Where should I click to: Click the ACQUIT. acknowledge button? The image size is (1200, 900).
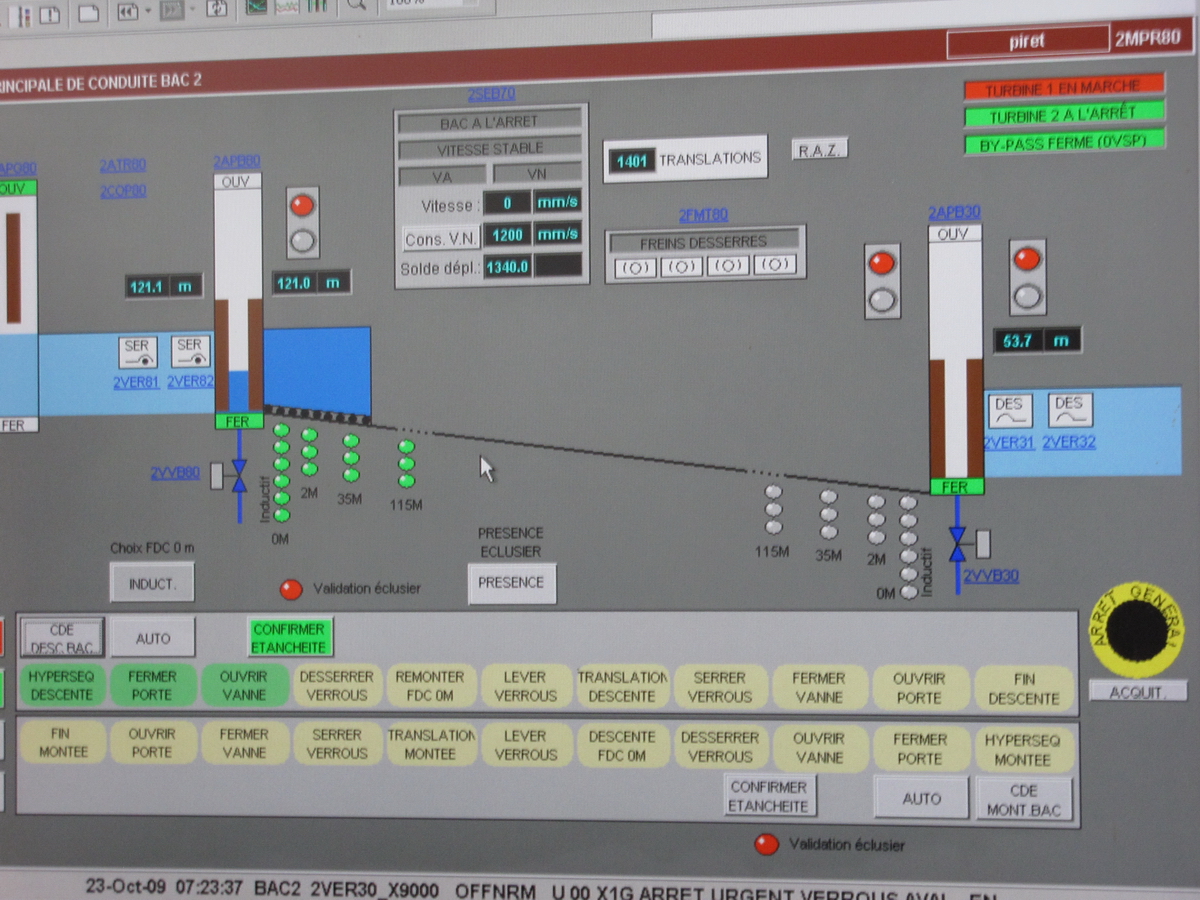[1137, 692]
